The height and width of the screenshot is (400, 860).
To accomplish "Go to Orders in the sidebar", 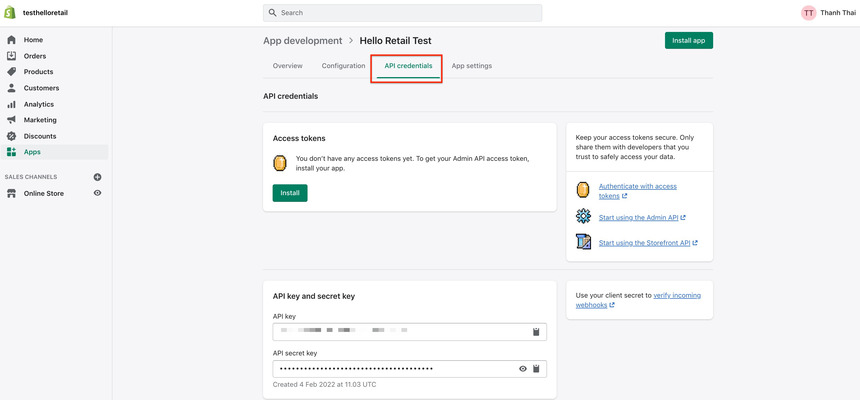I will (x=35, y=56).
